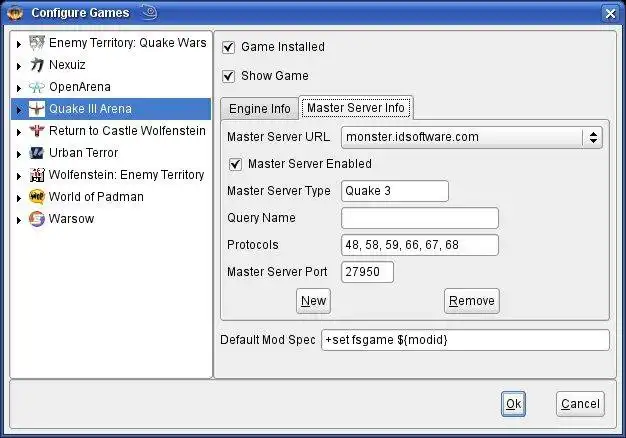Click the Cancel button
This screenshot has height=438, width=626.
click(580, 404)
